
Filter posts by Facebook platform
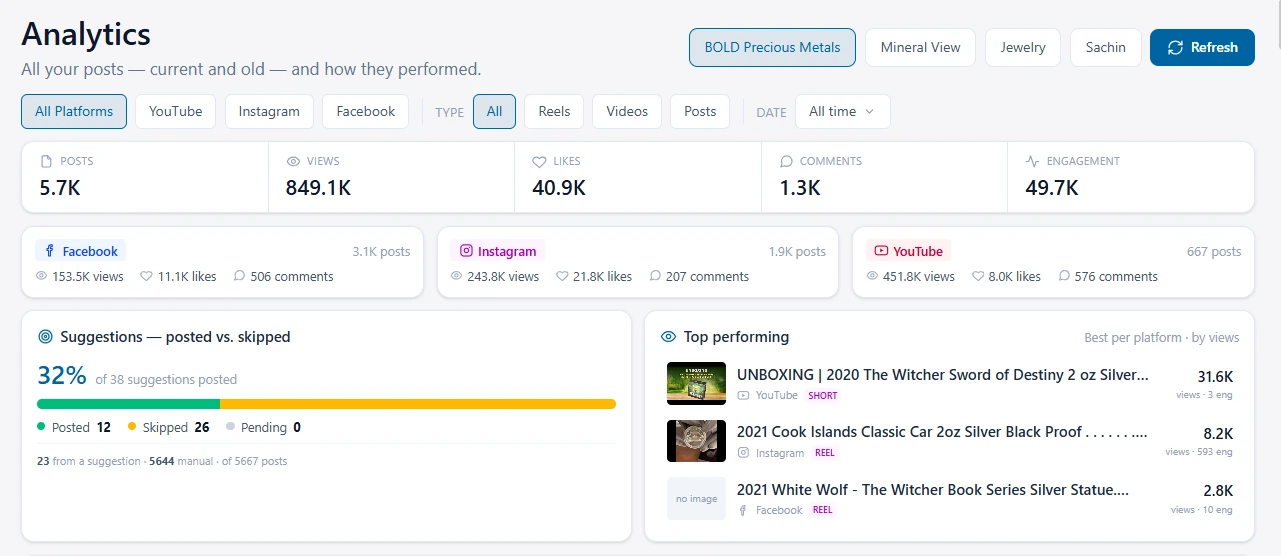click(x=366, y=111)
